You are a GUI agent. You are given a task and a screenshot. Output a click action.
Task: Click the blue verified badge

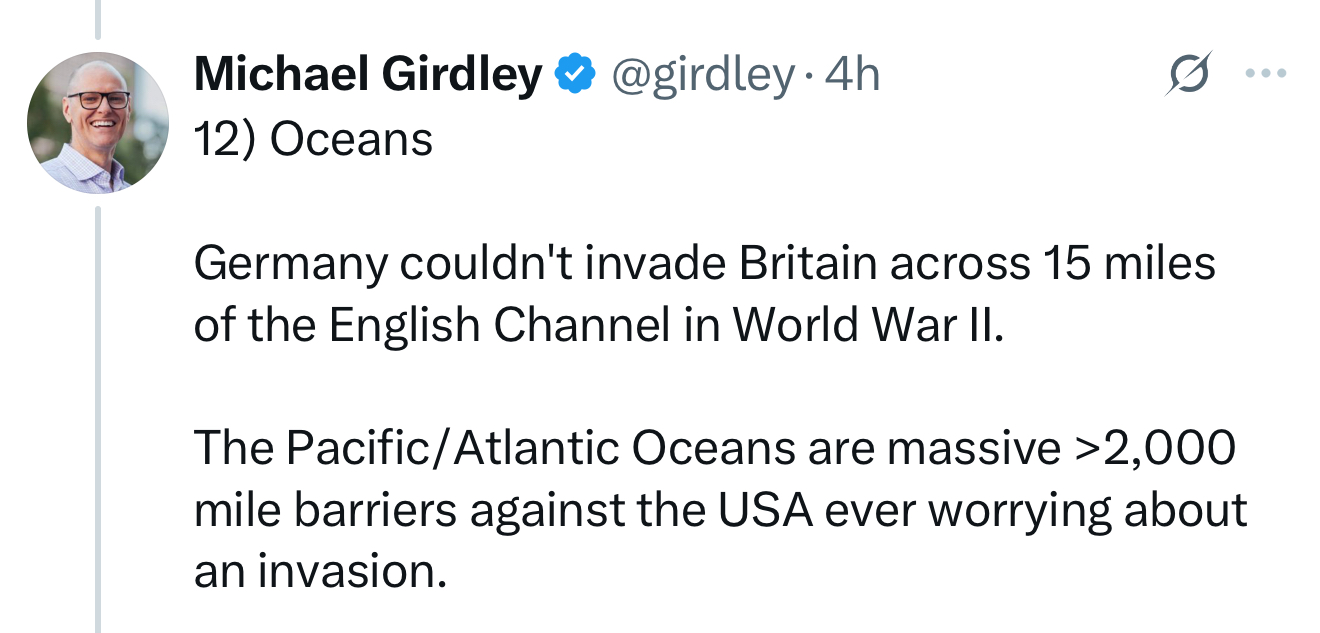coord(575,74)
